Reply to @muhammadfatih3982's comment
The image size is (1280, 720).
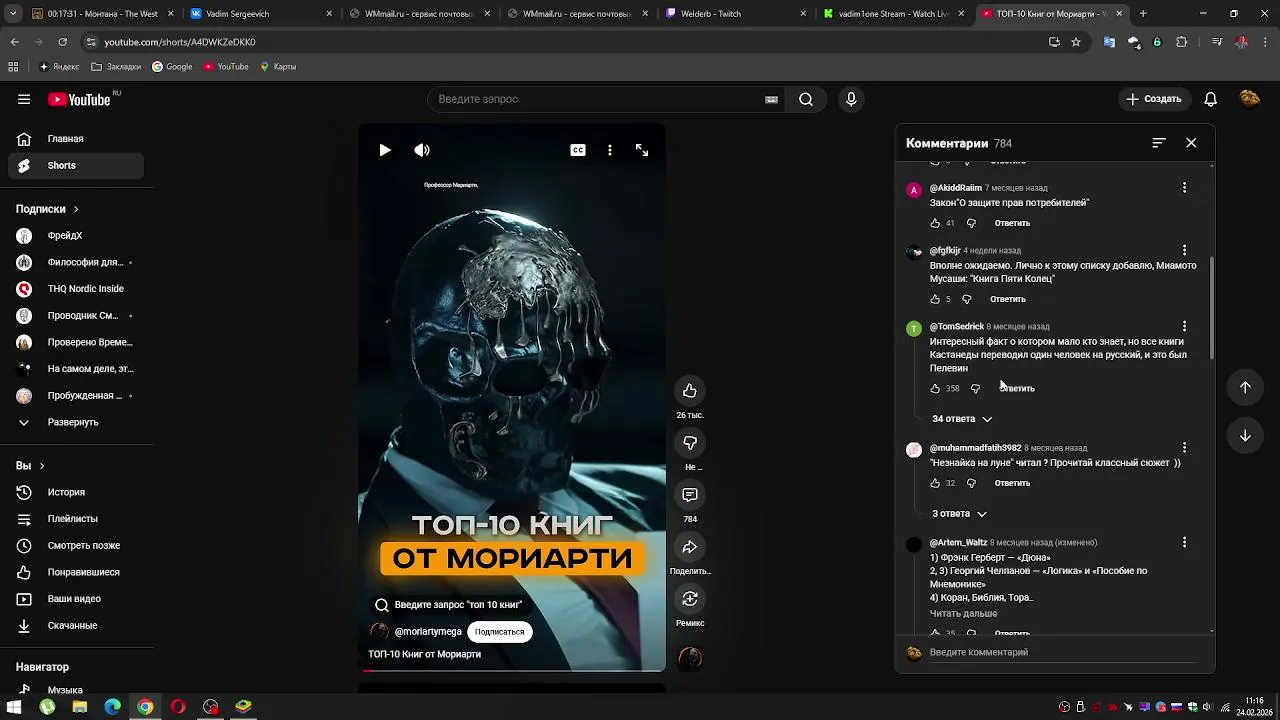[1012, 483]
